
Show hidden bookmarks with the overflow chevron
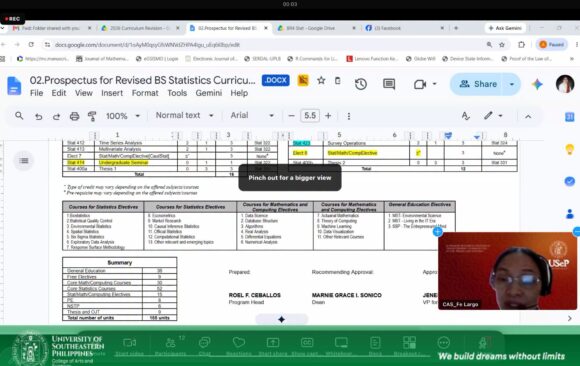(x=571, y=58)
